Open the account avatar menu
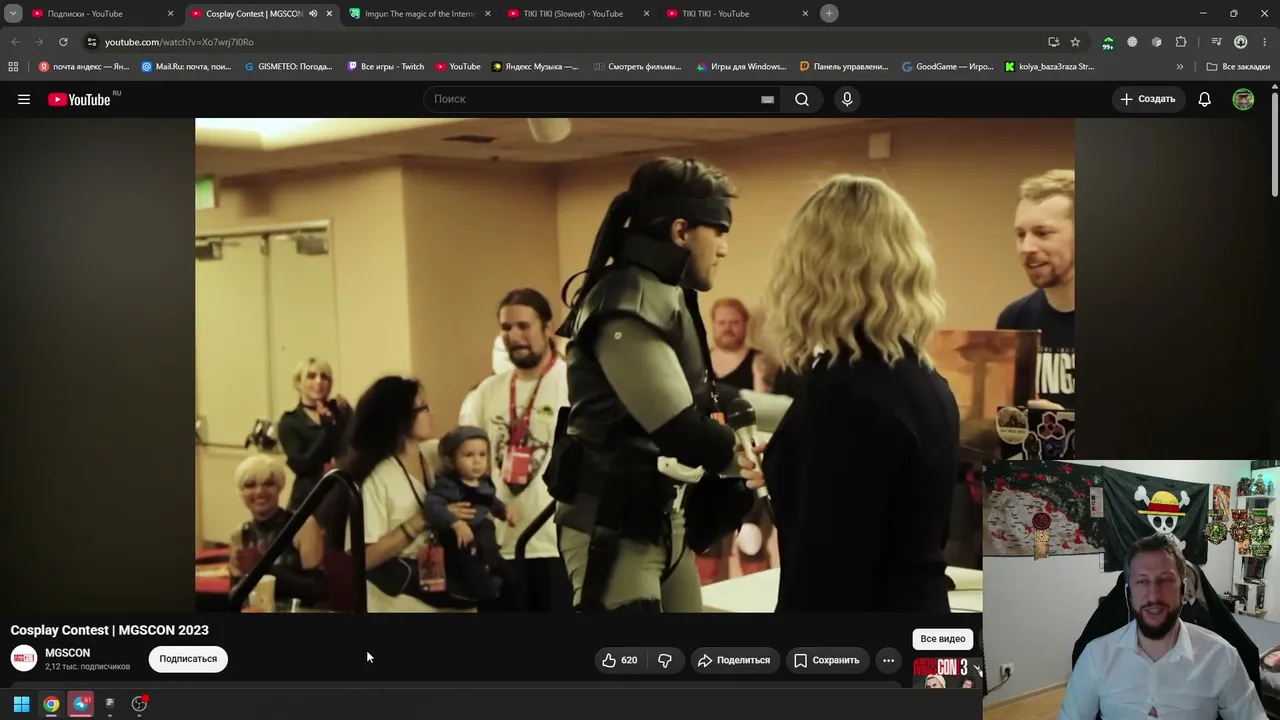 pos(1243,99)
